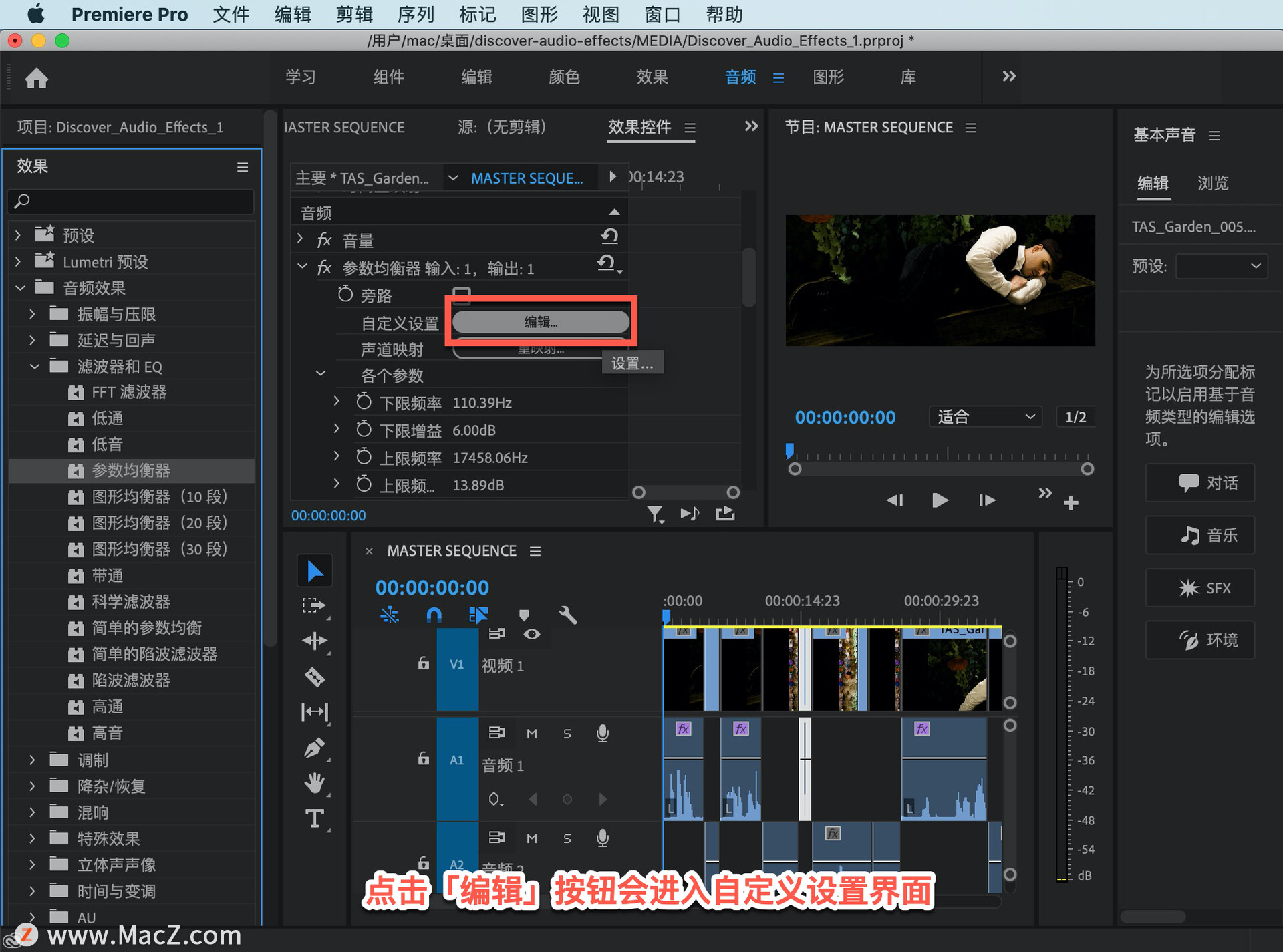The height and width of the screenshot is (952, 1283).
Task: Toggle track lock on 视频 1
Action: pos(423,663)
